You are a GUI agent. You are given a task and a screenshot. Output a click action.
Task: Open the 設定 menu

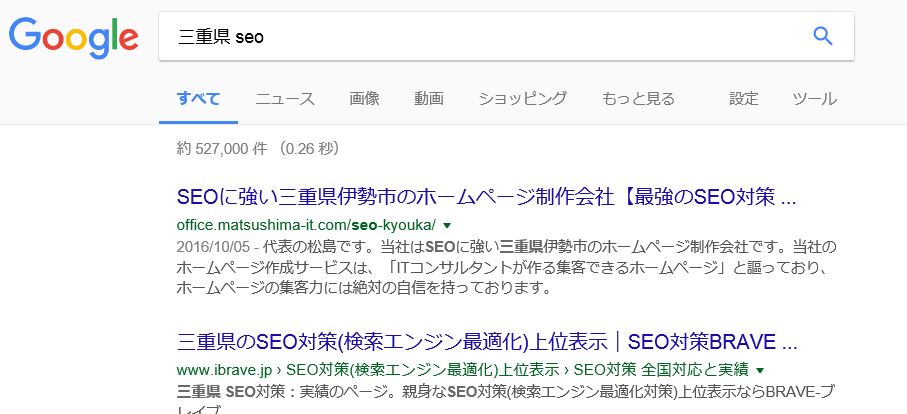[x=743, y=99]
